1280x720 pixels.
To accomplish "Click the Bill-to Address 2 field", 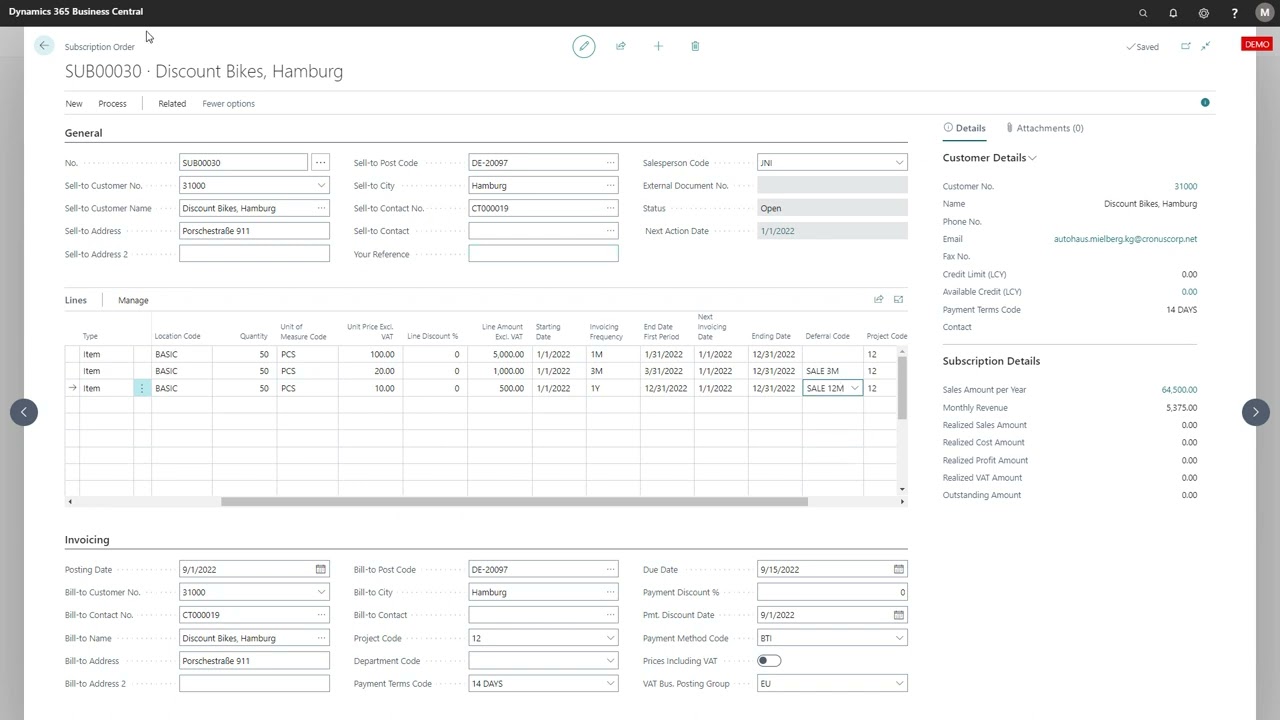I will [254, 684].
